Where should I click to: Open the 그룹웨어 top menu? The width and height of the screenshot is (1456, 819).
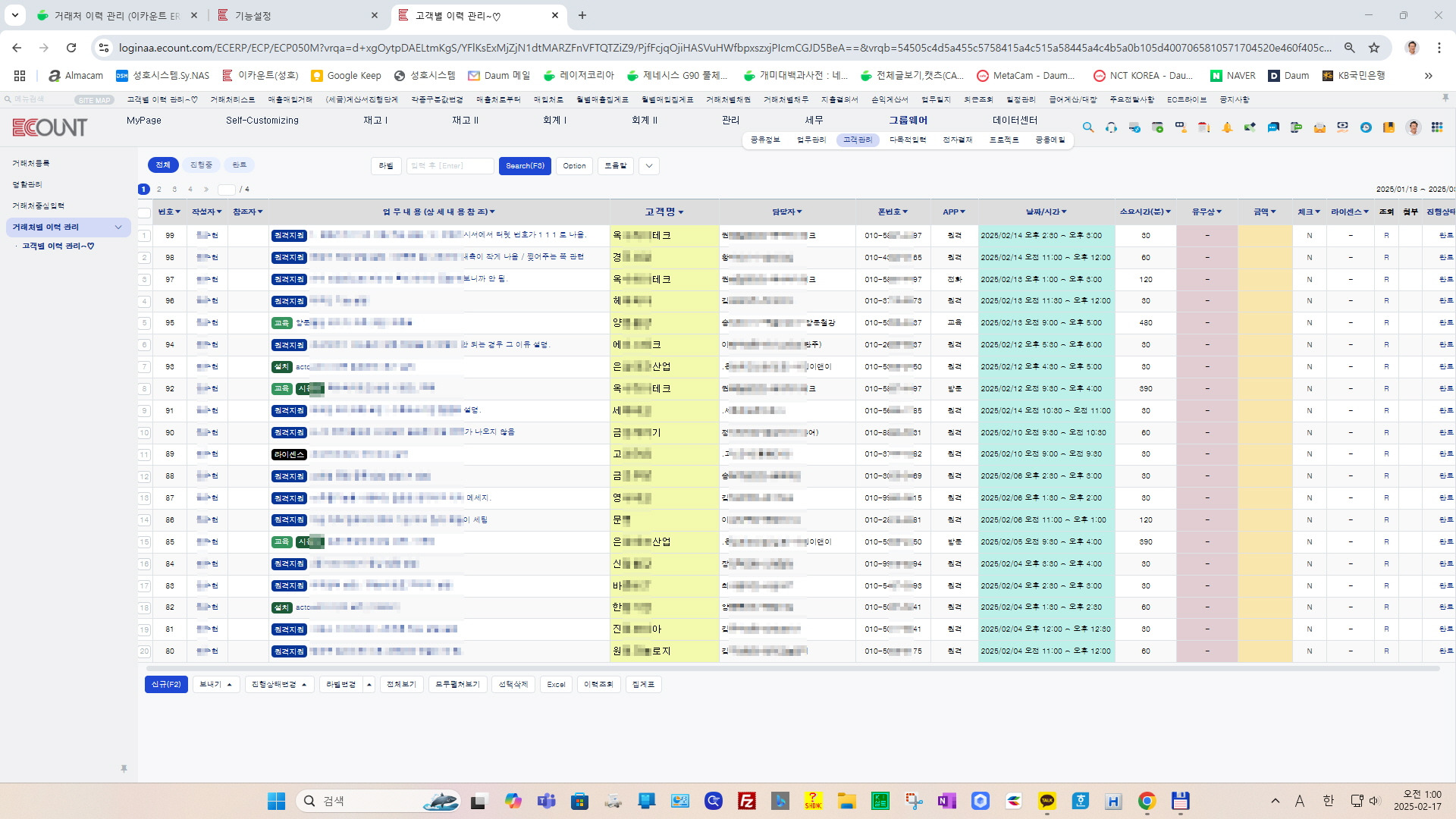tap(908, 120)
